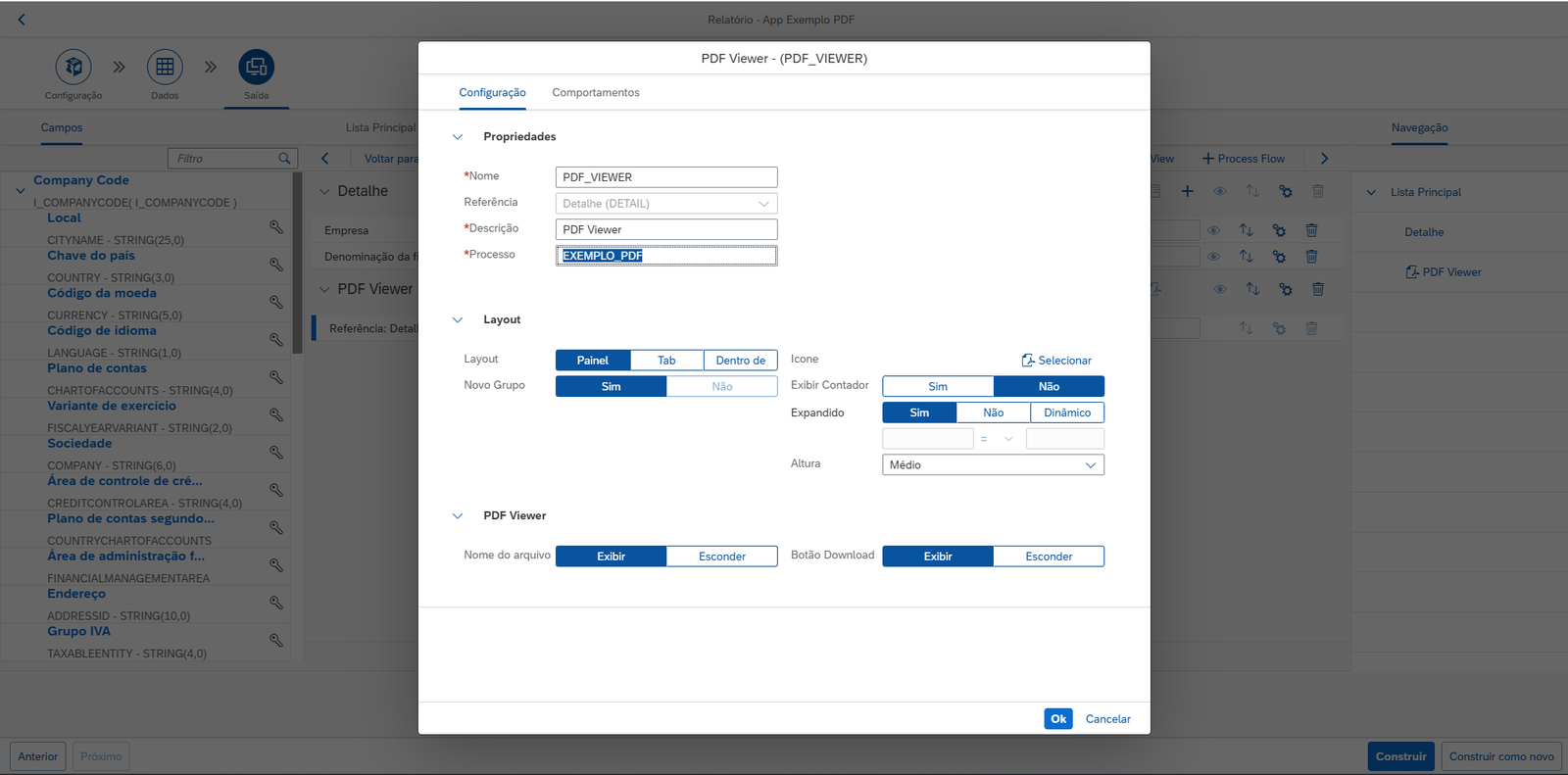The width and height of the screenshot is (1568, 775).
Task: Open the Navegação tab
Action: pyautogui.click(x=1419, y=128)
